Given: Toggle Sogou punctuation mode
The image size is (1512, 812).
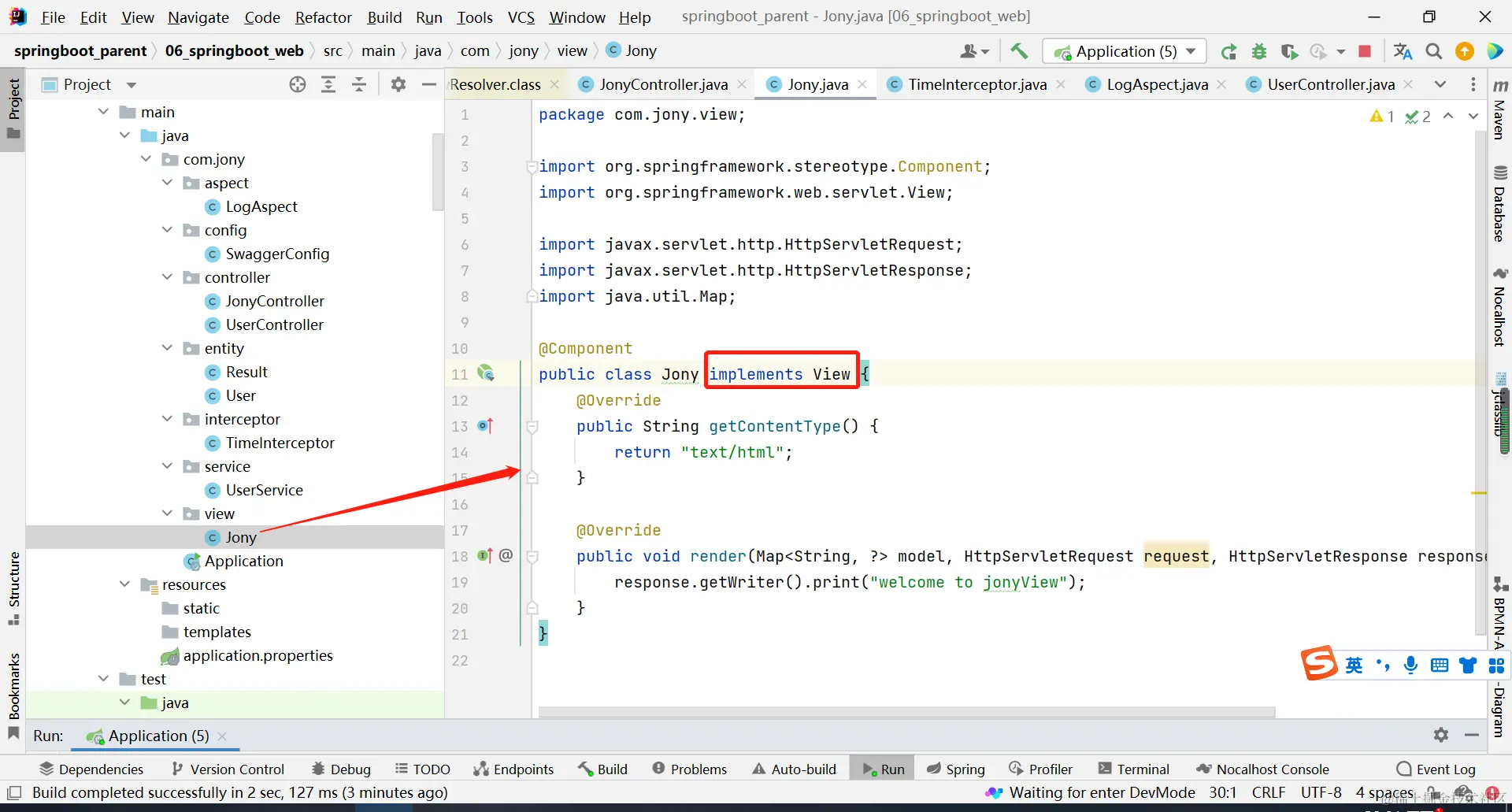Looking at the screenshot, I should [1383, 666].
